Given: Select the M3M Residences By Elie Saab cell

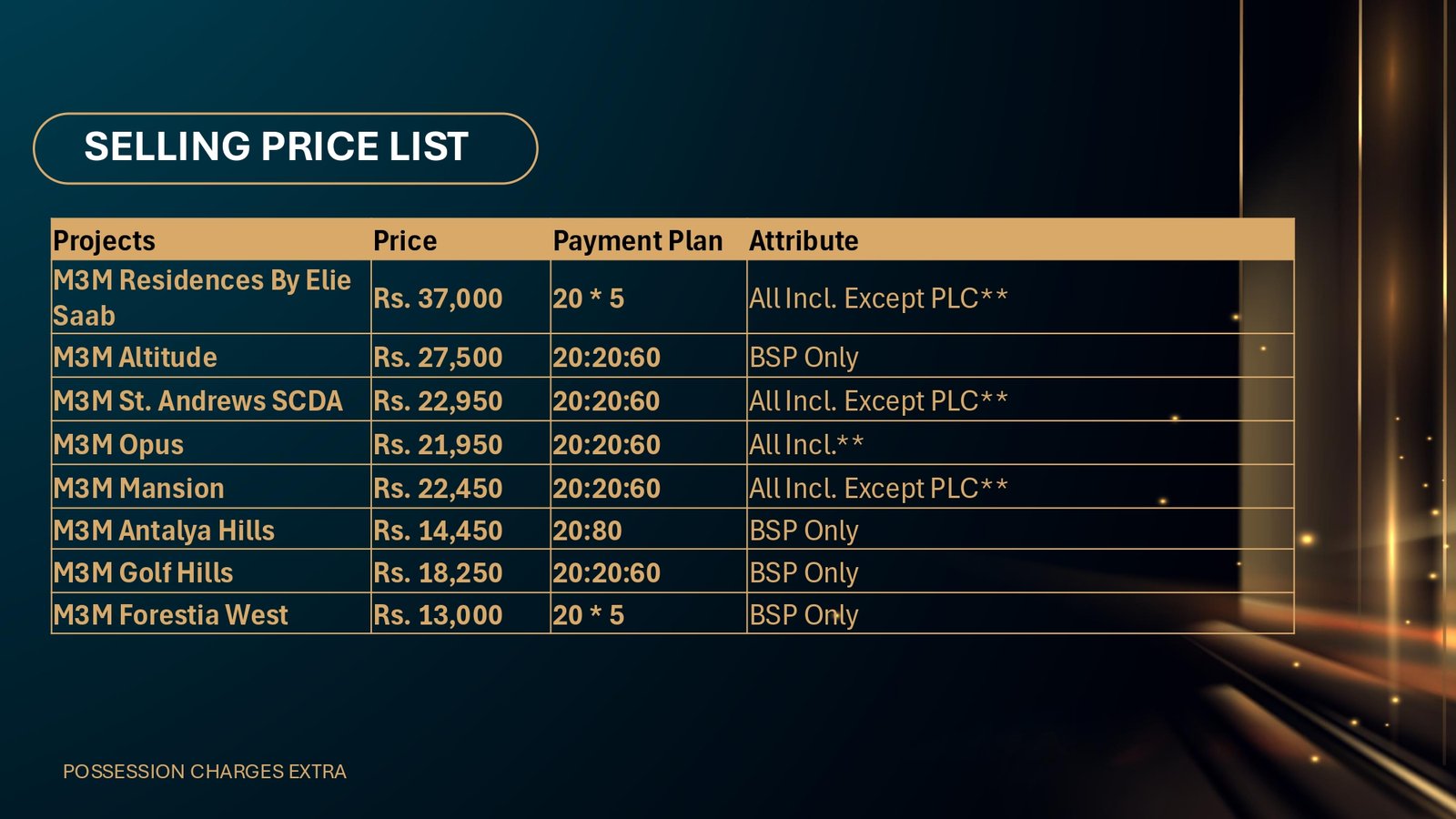Looking at the screenshot, I should pyautogui.click(x=201, y=298).
